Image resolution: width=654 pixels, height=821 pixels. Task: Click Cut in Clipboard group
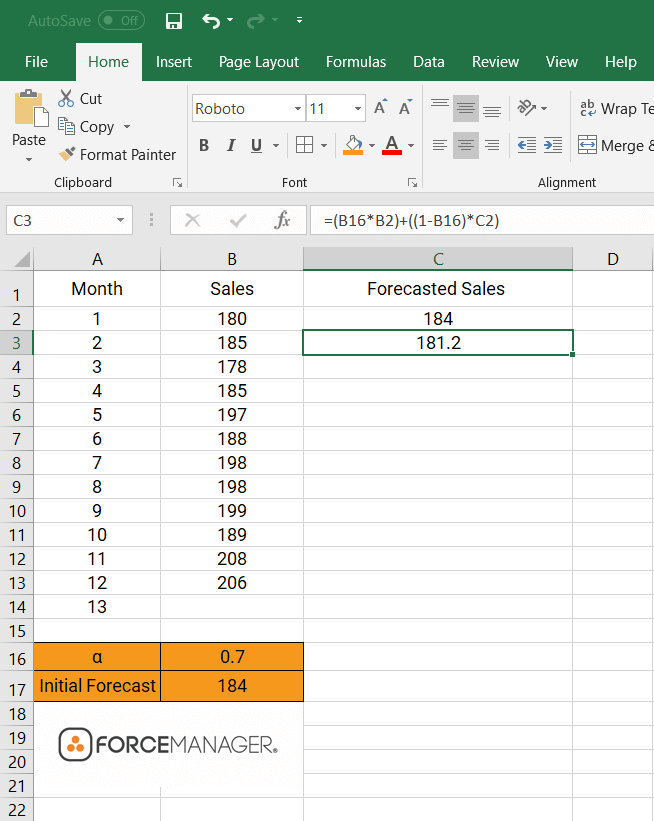[x=80, y=98]
